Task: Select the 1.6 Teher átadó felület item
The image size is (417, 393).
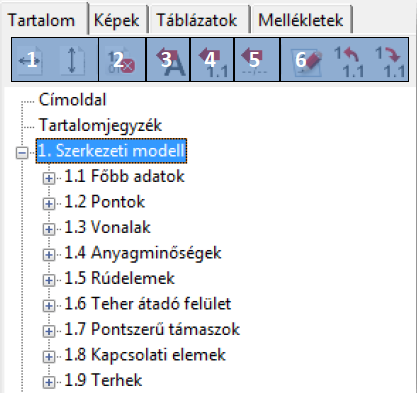Action: (147, 304)
